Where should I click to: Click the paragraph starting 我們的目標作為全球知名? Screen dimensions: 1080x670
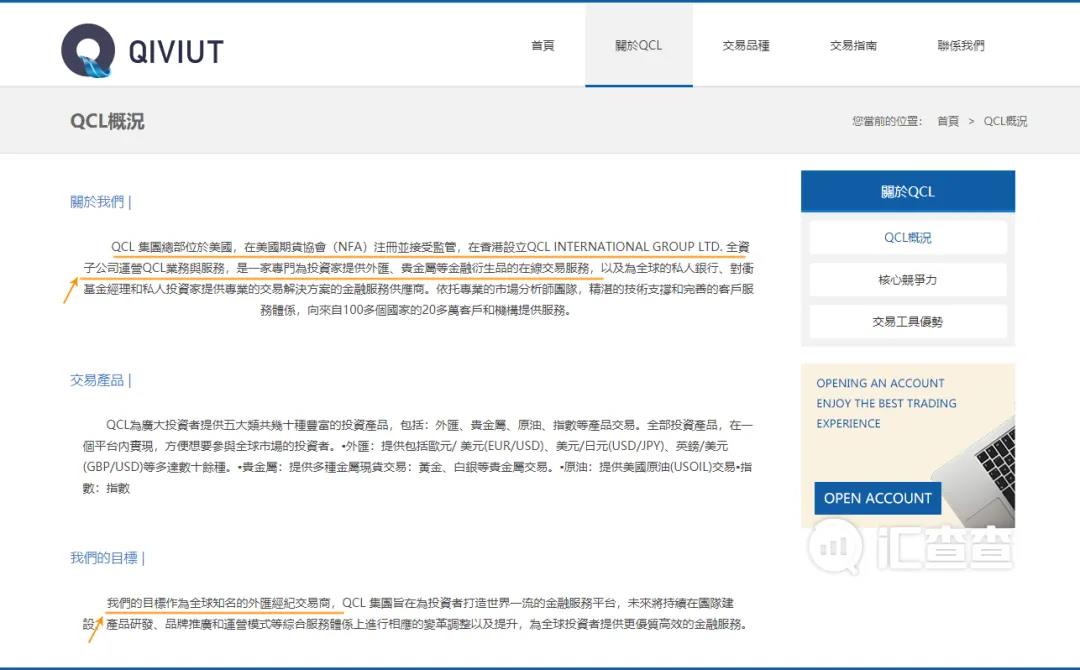[x=416, y=614]
